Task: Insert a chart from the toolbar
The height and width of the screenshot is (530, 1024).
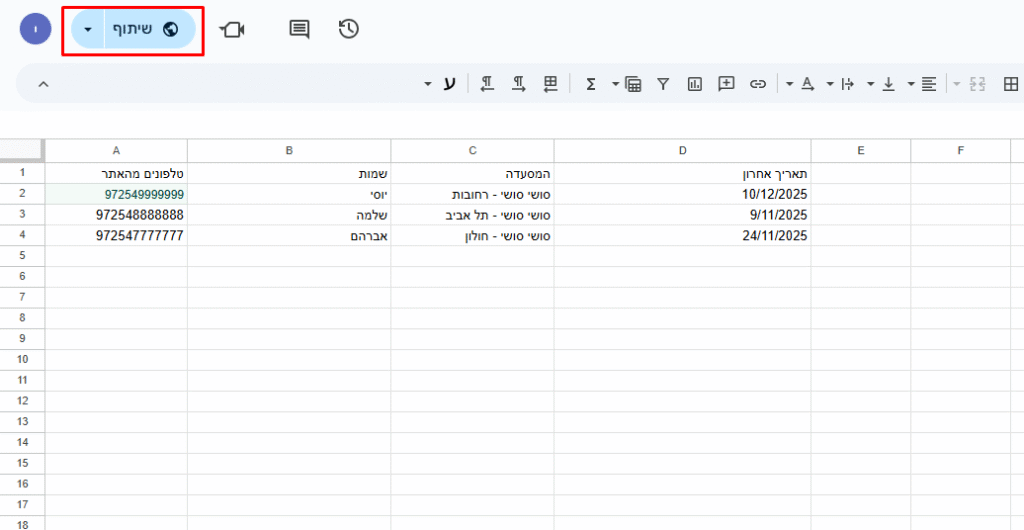Action: tap(694, 84)
